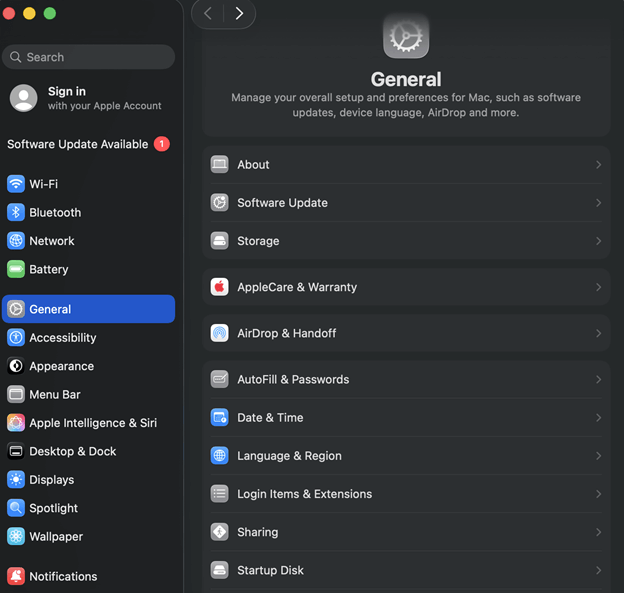The height and width of the screenshot is (593, 624).
Task: Open Notifications settings in the sidebar
Action: coord(63,576)
